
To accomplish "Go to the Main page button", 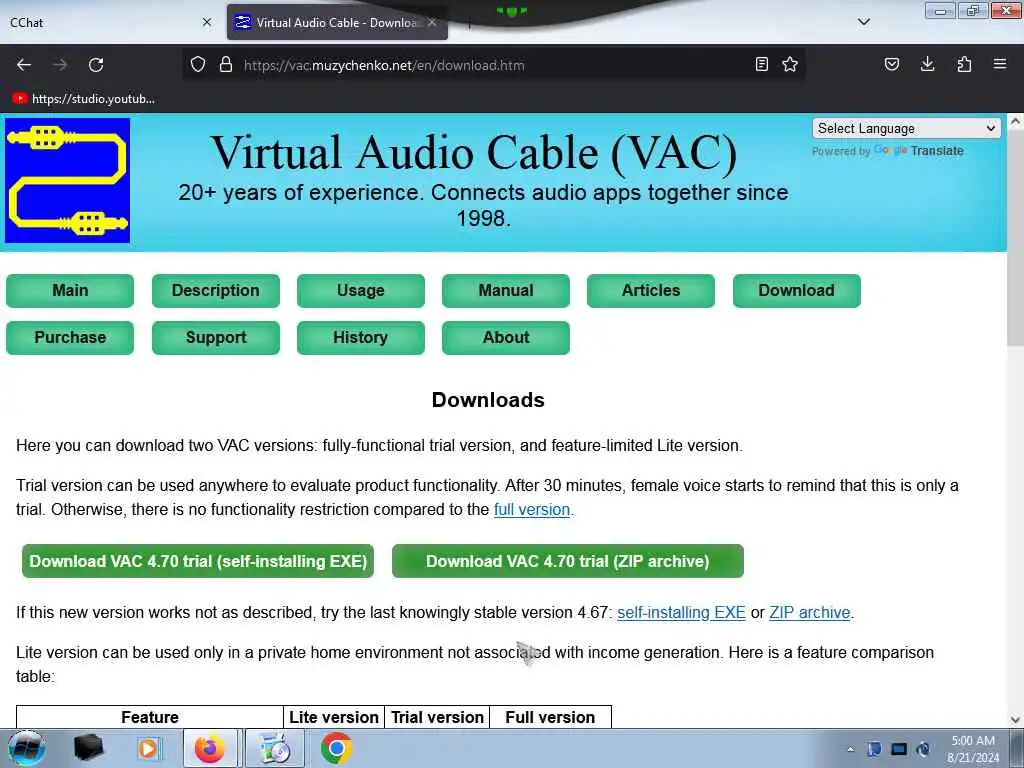I will coord(70,291).
